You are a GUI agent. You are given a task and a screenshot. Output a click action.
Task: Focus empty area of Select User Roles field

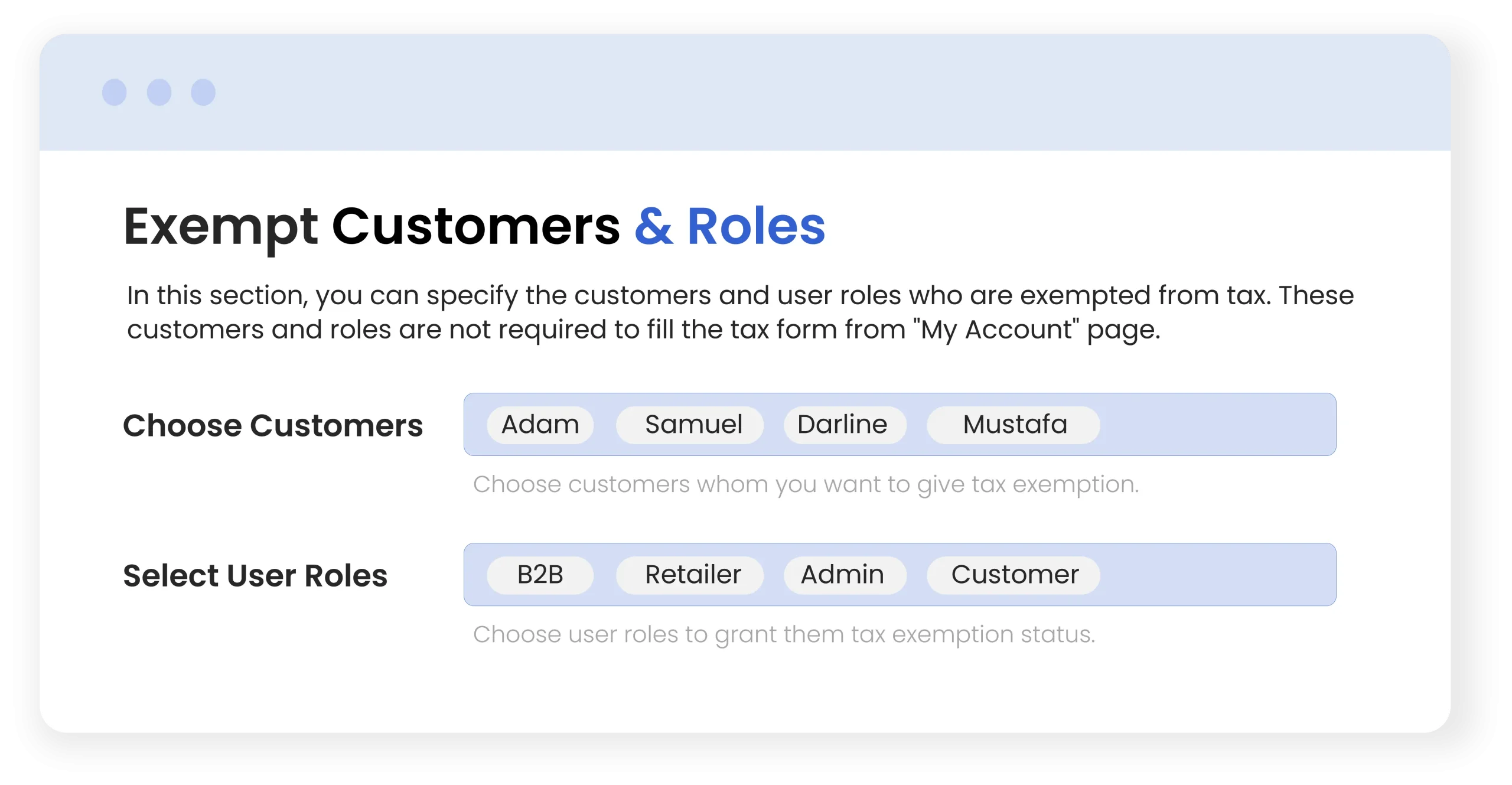click(x=1217, y=575)
